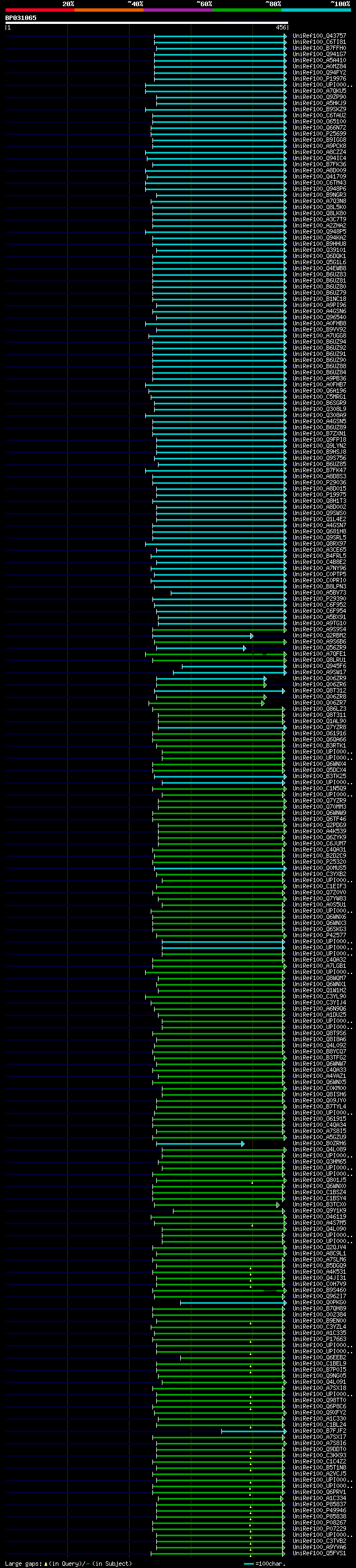Select the UniRef100_Q8LRU1 label

[319, 660]
